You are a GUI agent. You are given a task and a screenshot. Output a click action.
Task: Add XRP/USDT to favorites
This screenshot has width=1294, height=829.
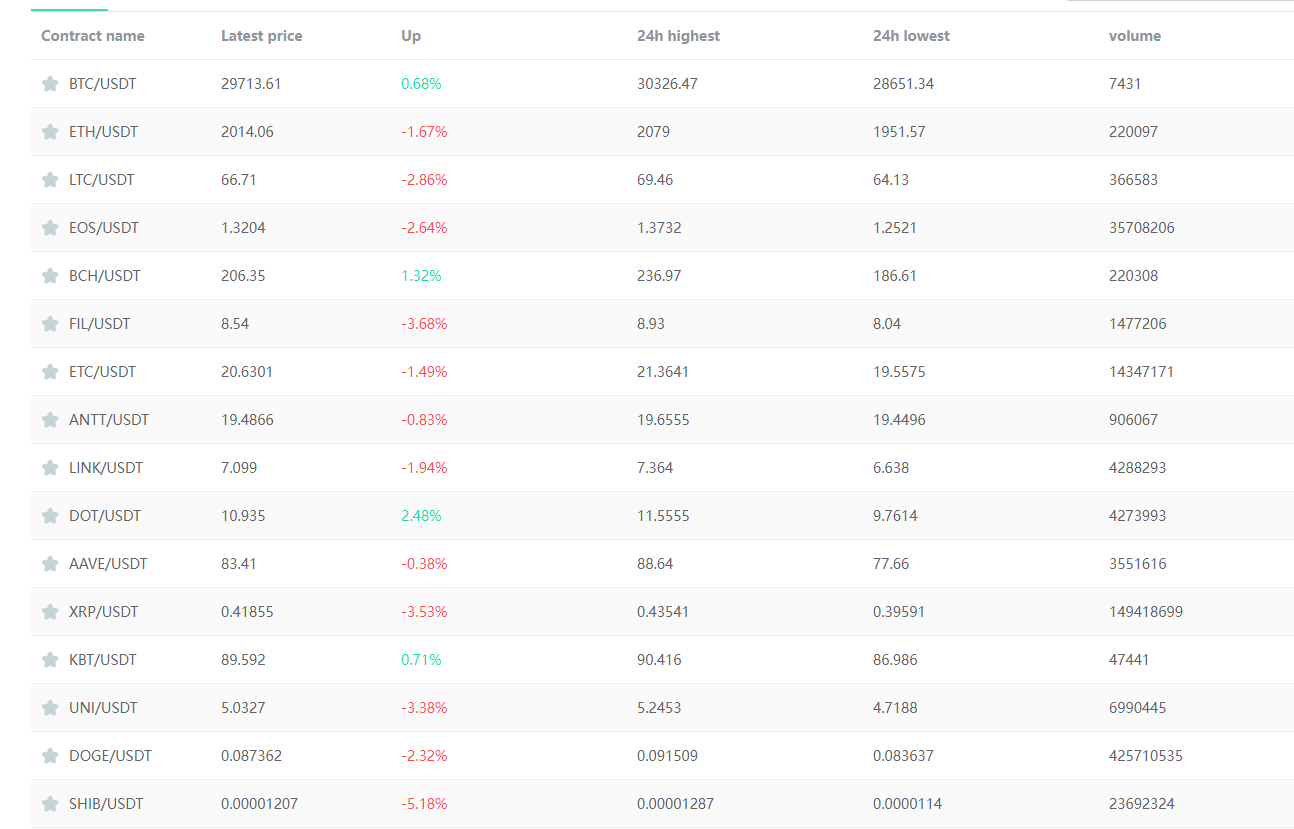click(50, 612)
